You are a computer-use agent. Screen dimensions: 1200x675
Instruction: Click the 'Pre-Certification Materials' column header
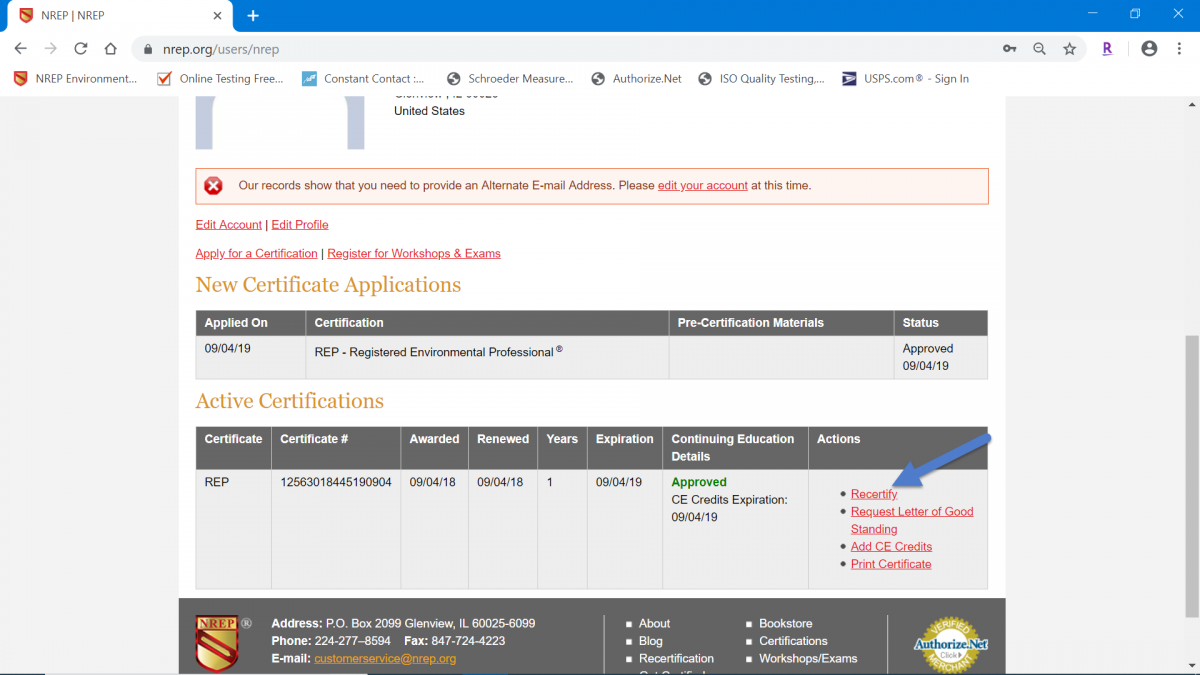[x=781, y=323]
